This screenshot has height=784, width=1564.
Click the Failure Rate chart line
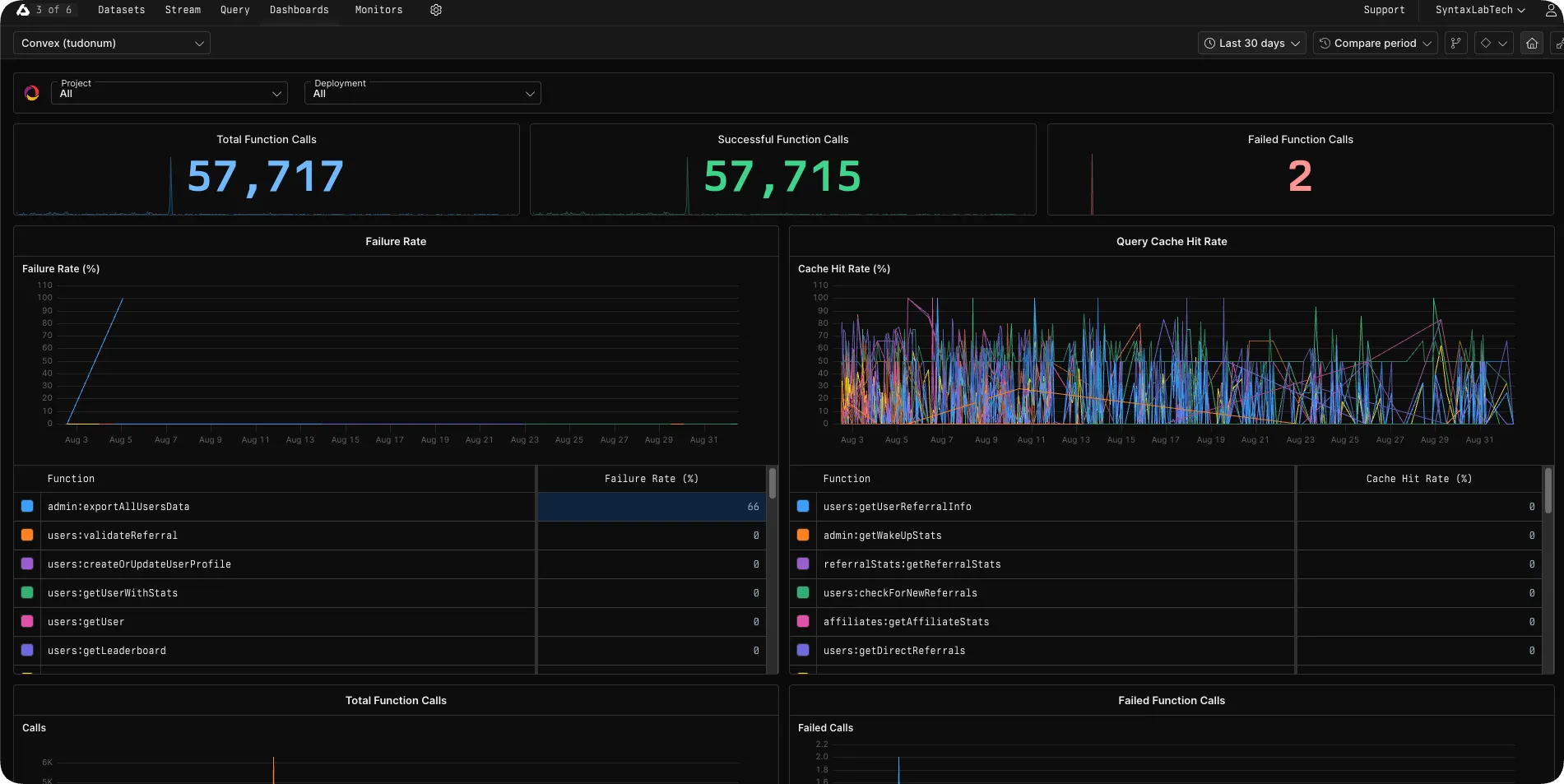(x=95, y=360)
